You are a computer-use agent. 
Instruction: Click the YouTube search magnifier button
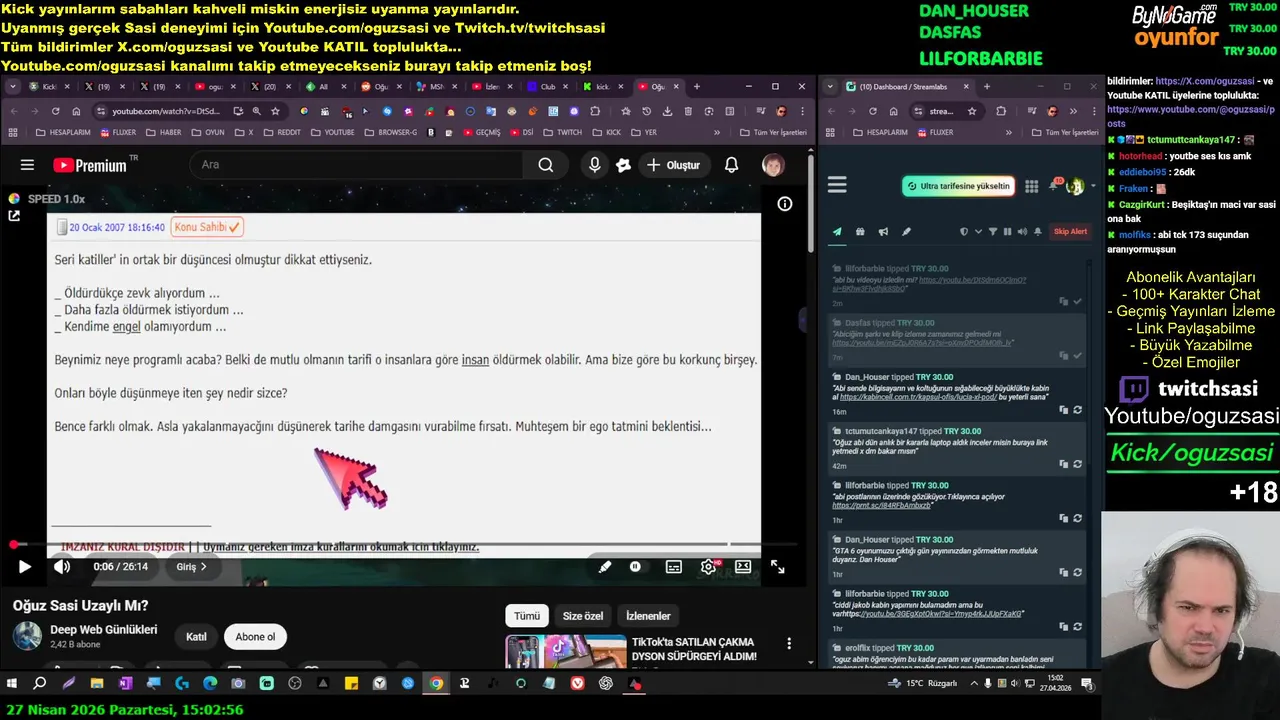tap(545, 165)
